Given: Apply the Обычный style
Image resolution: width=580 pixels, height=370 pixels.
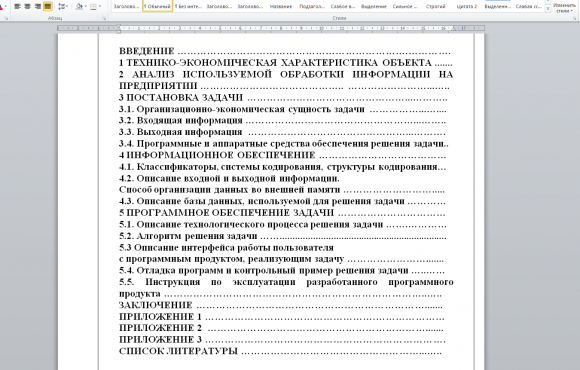Looking at the screenshot, I should pos(157,6).
